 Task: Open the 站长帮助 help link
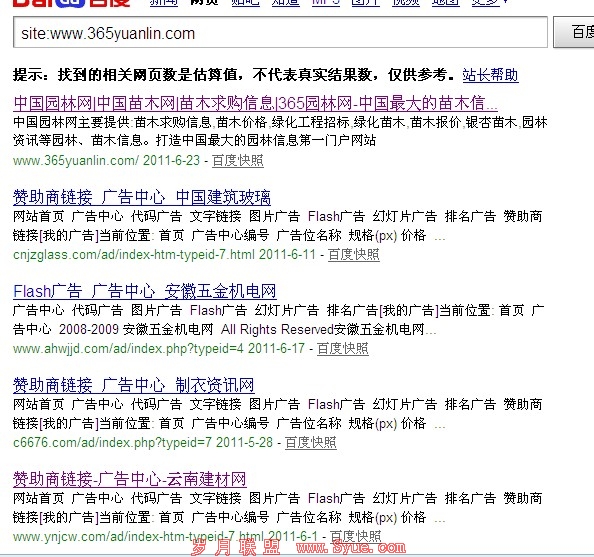coord(490,75)
